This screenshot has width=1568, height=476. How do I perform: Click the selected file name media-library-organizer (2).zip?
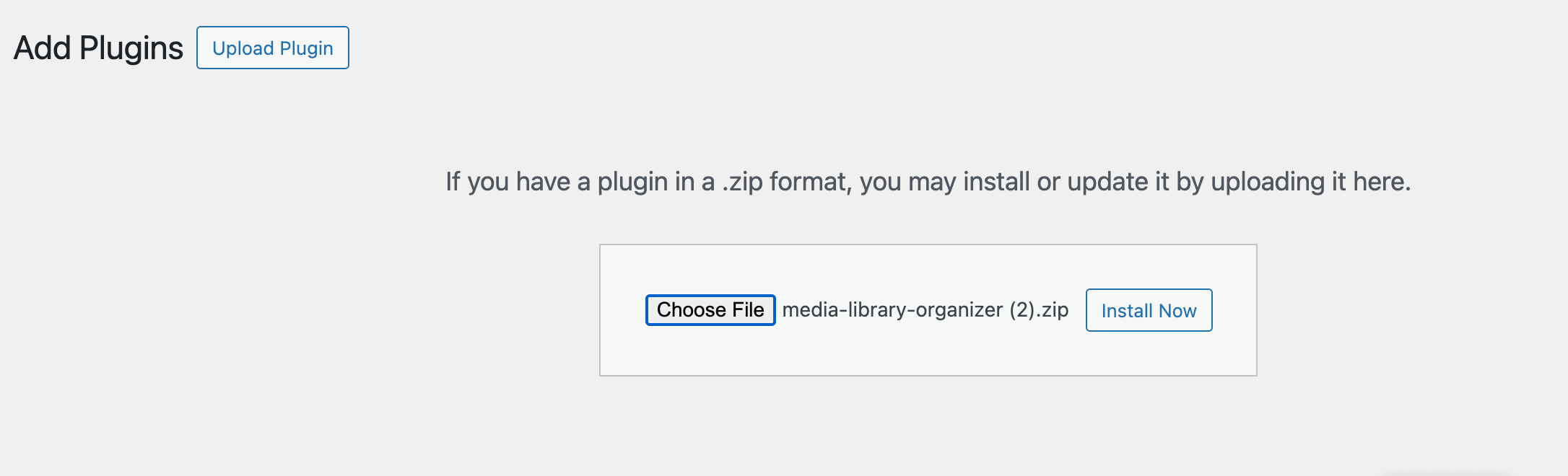(x=925, y=310)
